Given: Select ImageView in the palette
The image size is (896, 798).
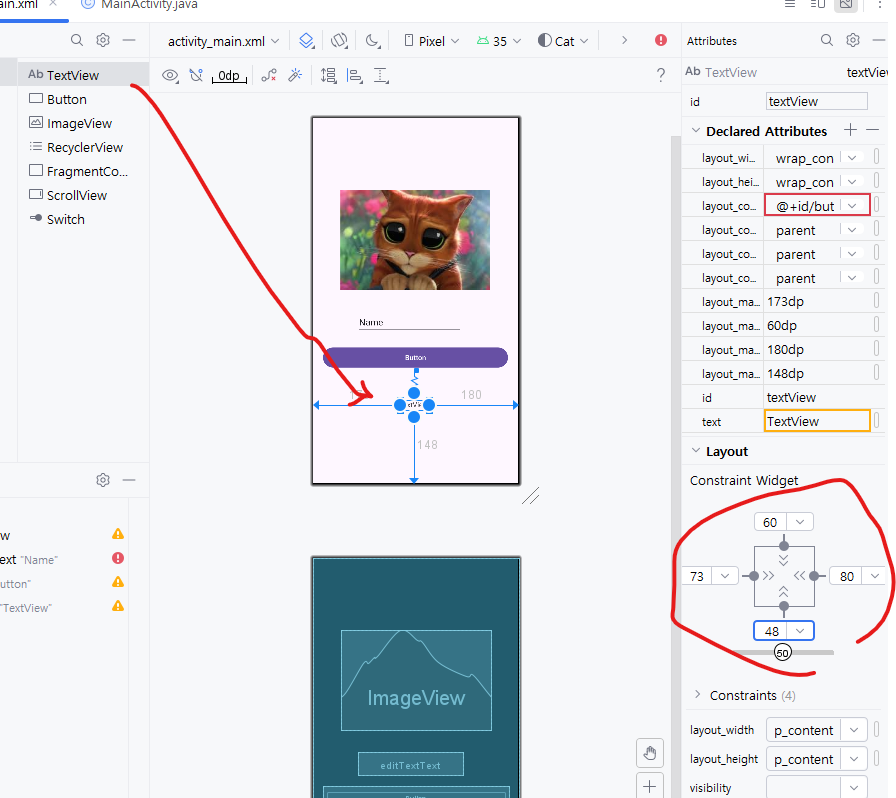Looking at the screenshot, I should tap(70, 123).
